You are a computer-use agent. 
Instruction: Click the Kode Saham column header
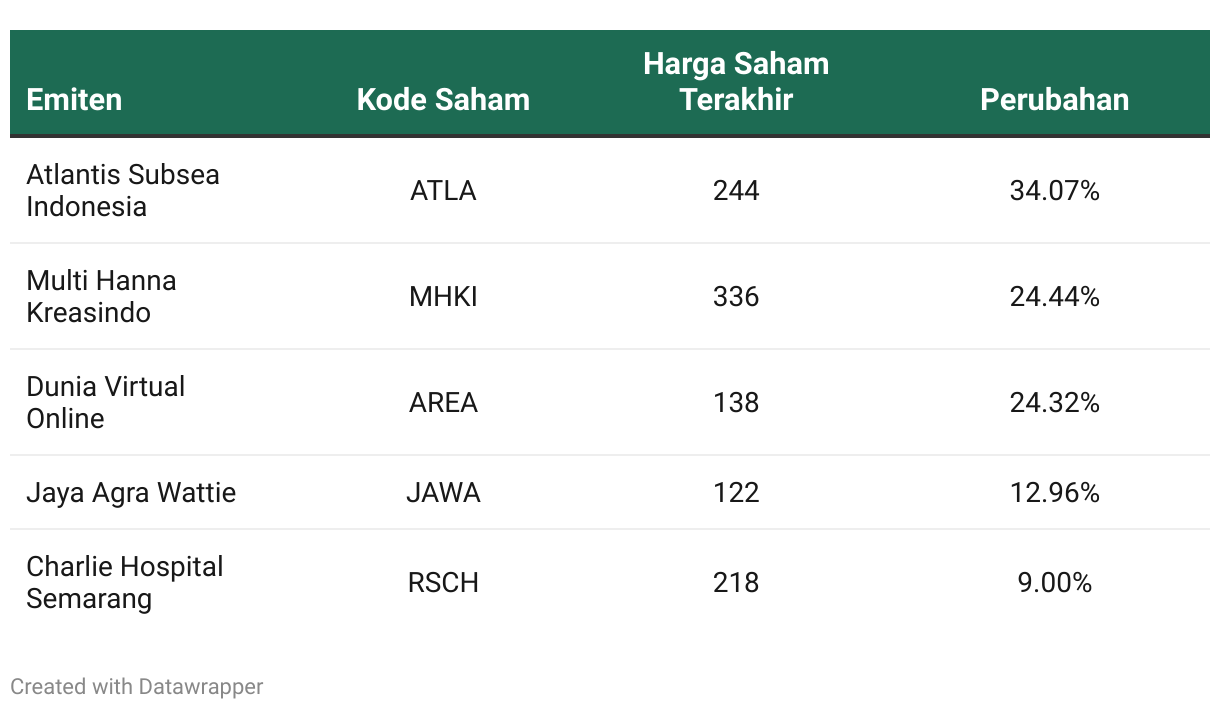pyautogui.click(x=443, y=100)
